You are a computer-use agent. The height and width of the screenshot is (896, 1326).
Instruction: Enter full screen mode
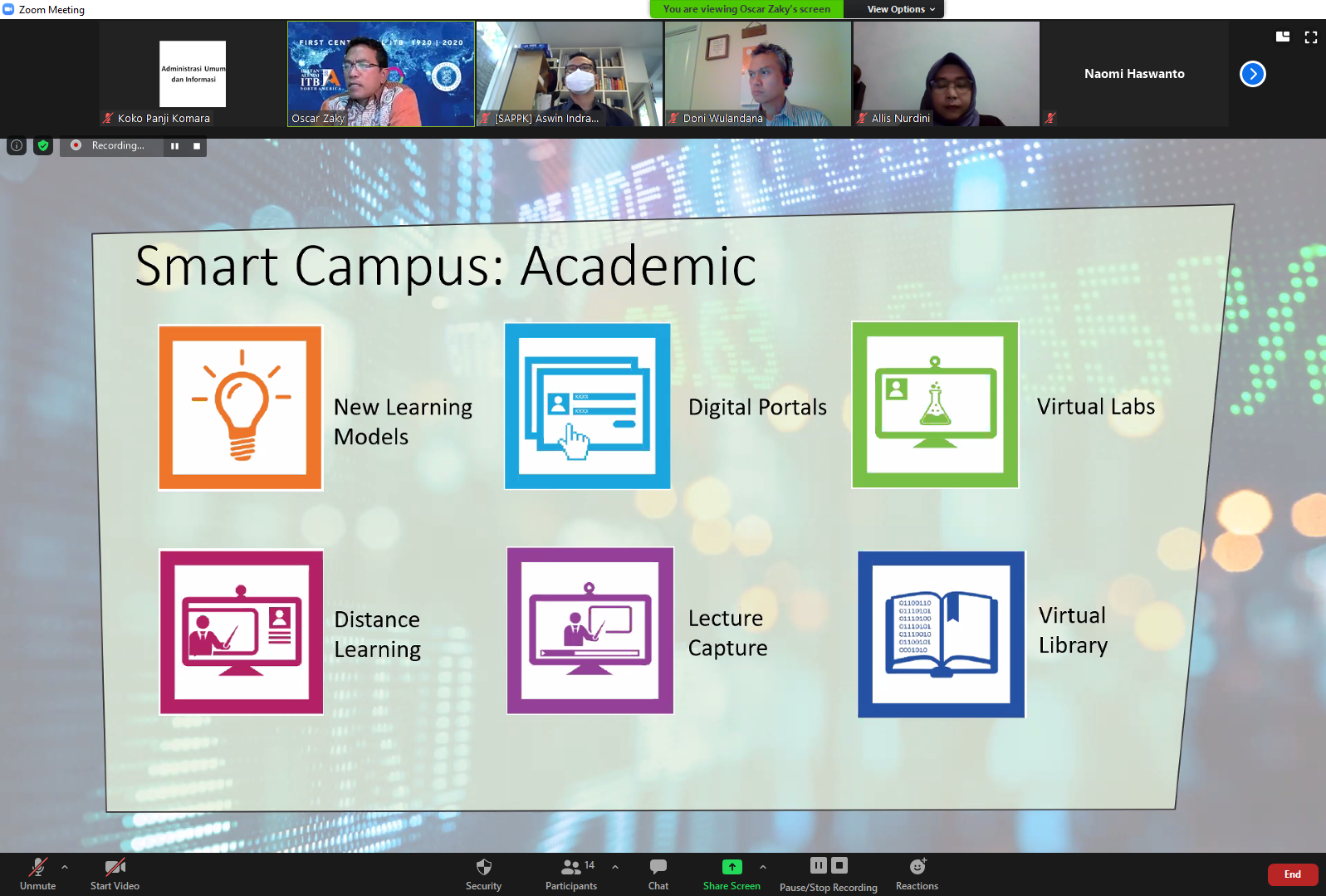pyautogui.click(x=1311, y=37)
